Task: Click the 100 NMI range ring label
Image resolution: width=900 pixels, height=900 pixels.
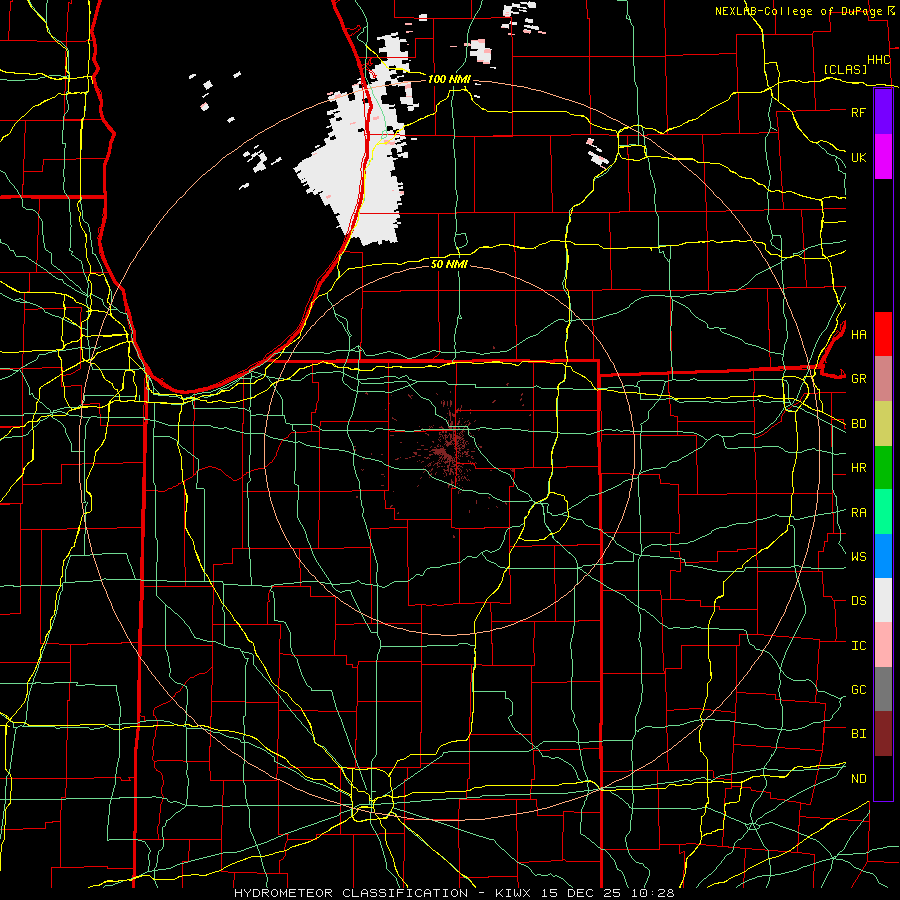Action: point(448,79)
